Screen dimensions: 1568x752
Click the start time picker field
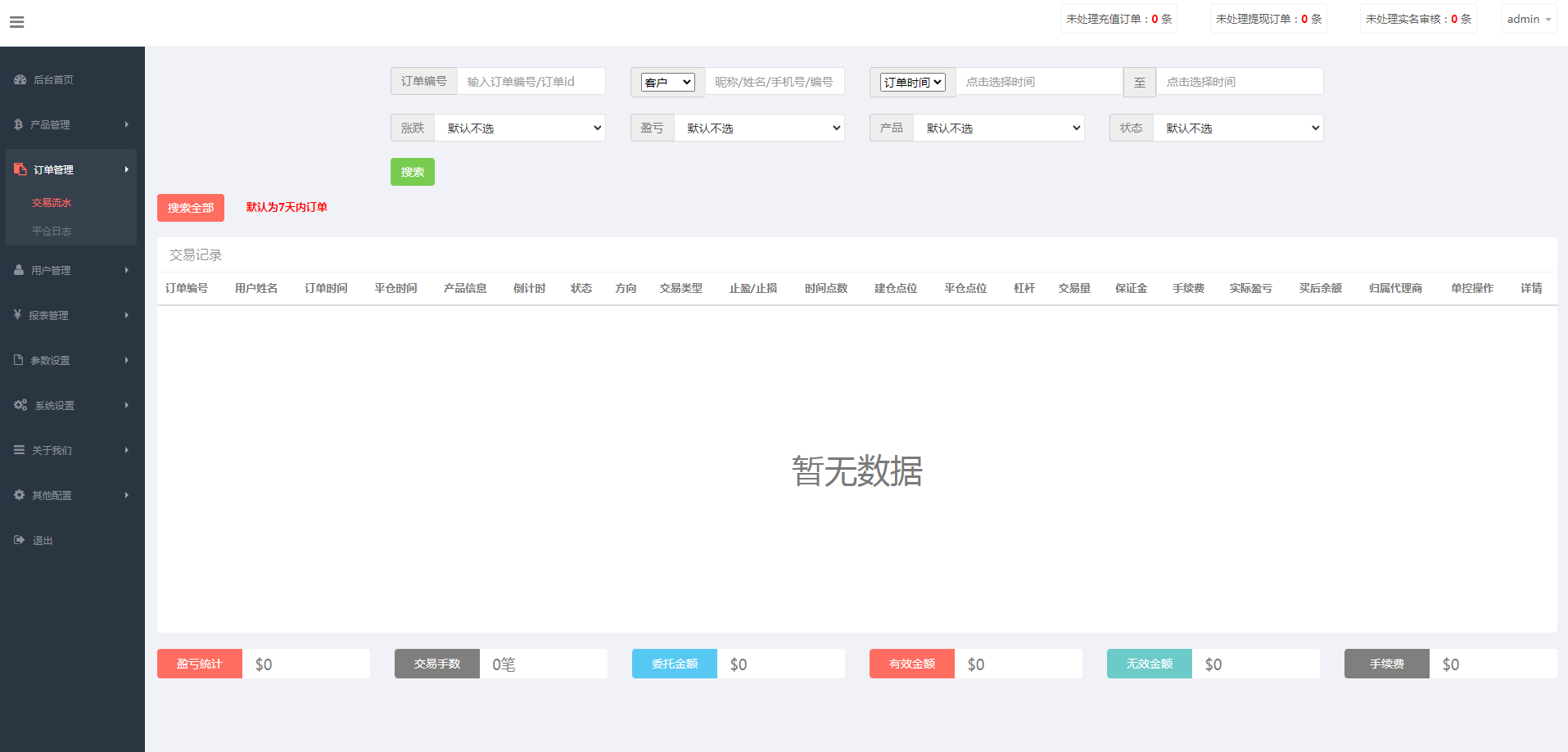pos(1039,82)
